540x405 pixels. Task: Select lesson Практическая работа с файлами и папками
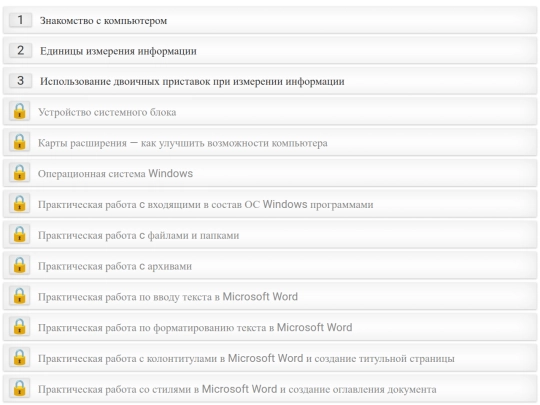point(270,234)
